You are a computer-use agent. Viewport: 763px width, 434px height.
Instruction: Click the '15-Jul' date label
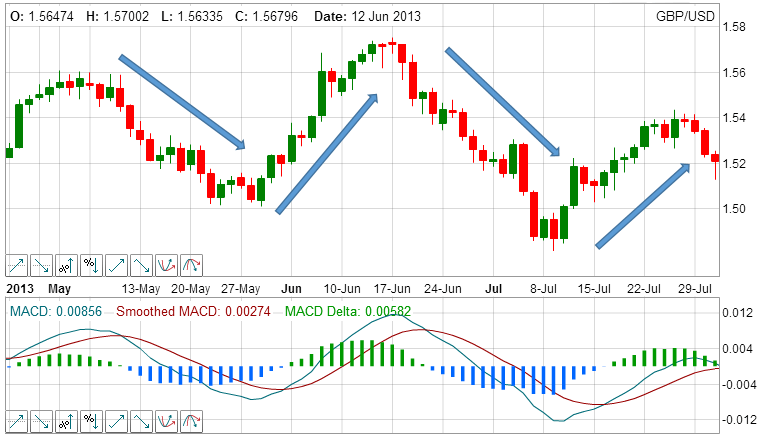594,289
